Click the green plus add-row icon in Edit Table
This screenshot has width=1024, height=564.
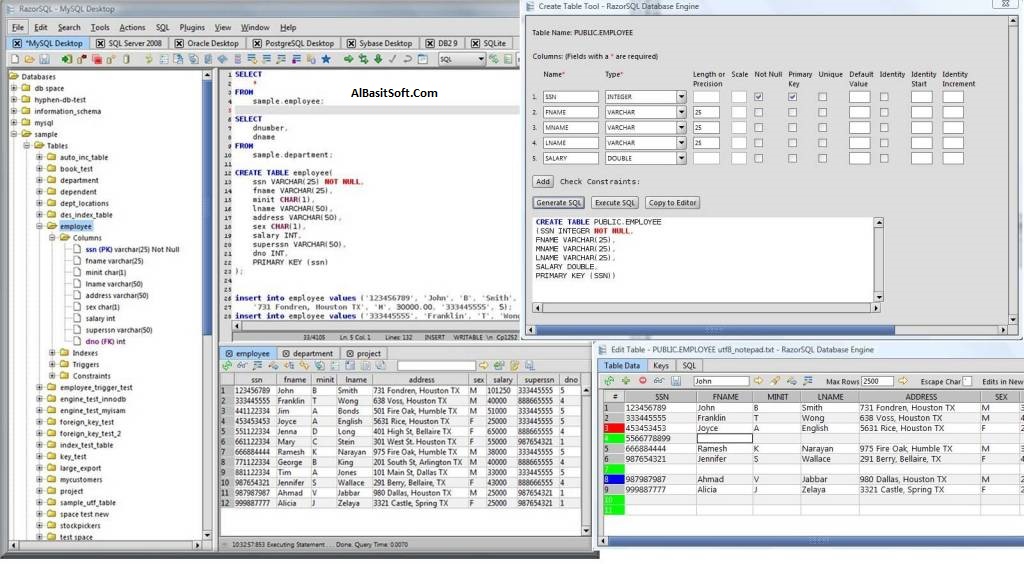click(626, 381)
